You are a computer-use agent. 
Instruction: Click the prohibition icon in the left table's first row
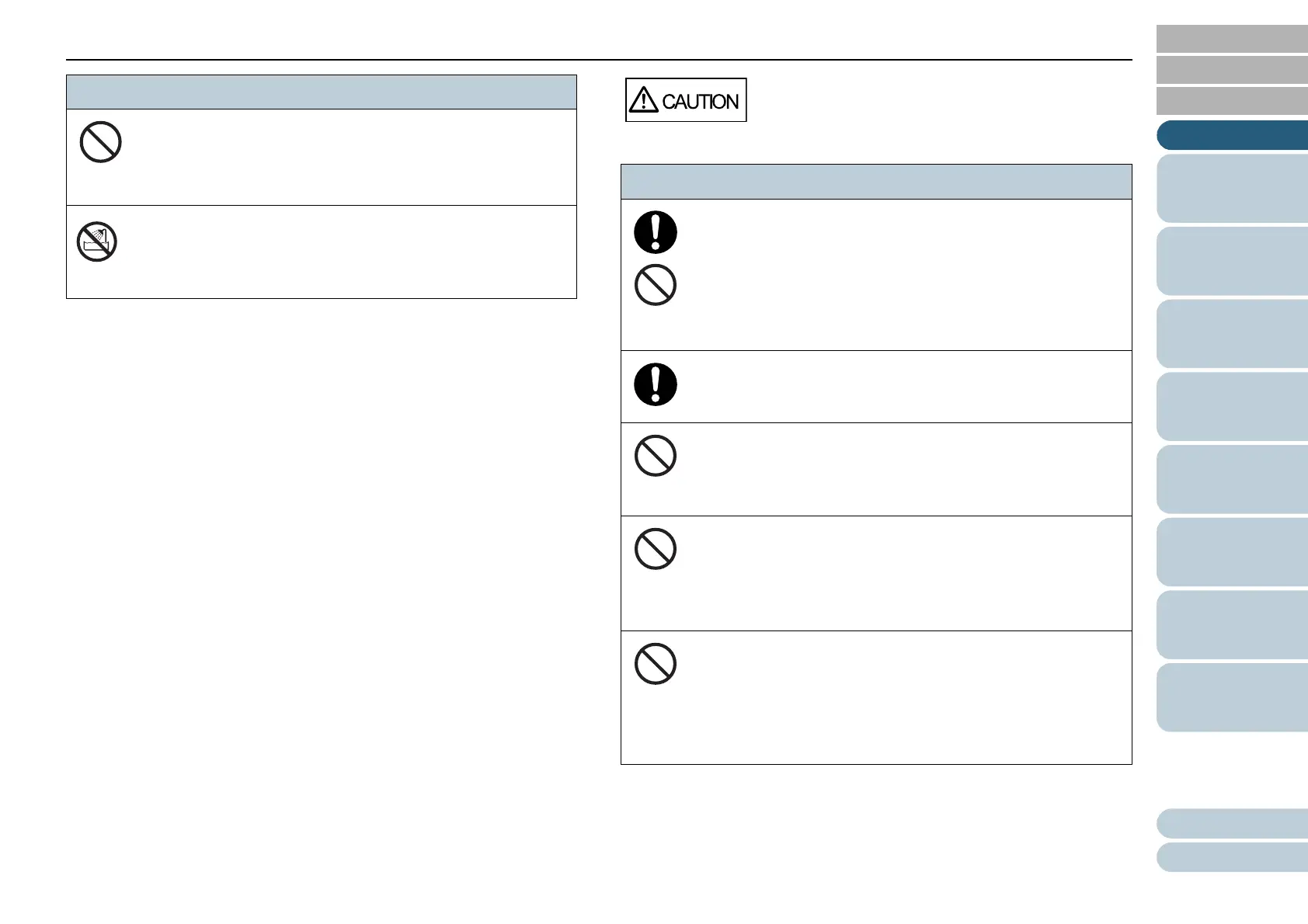pos(101,142)
